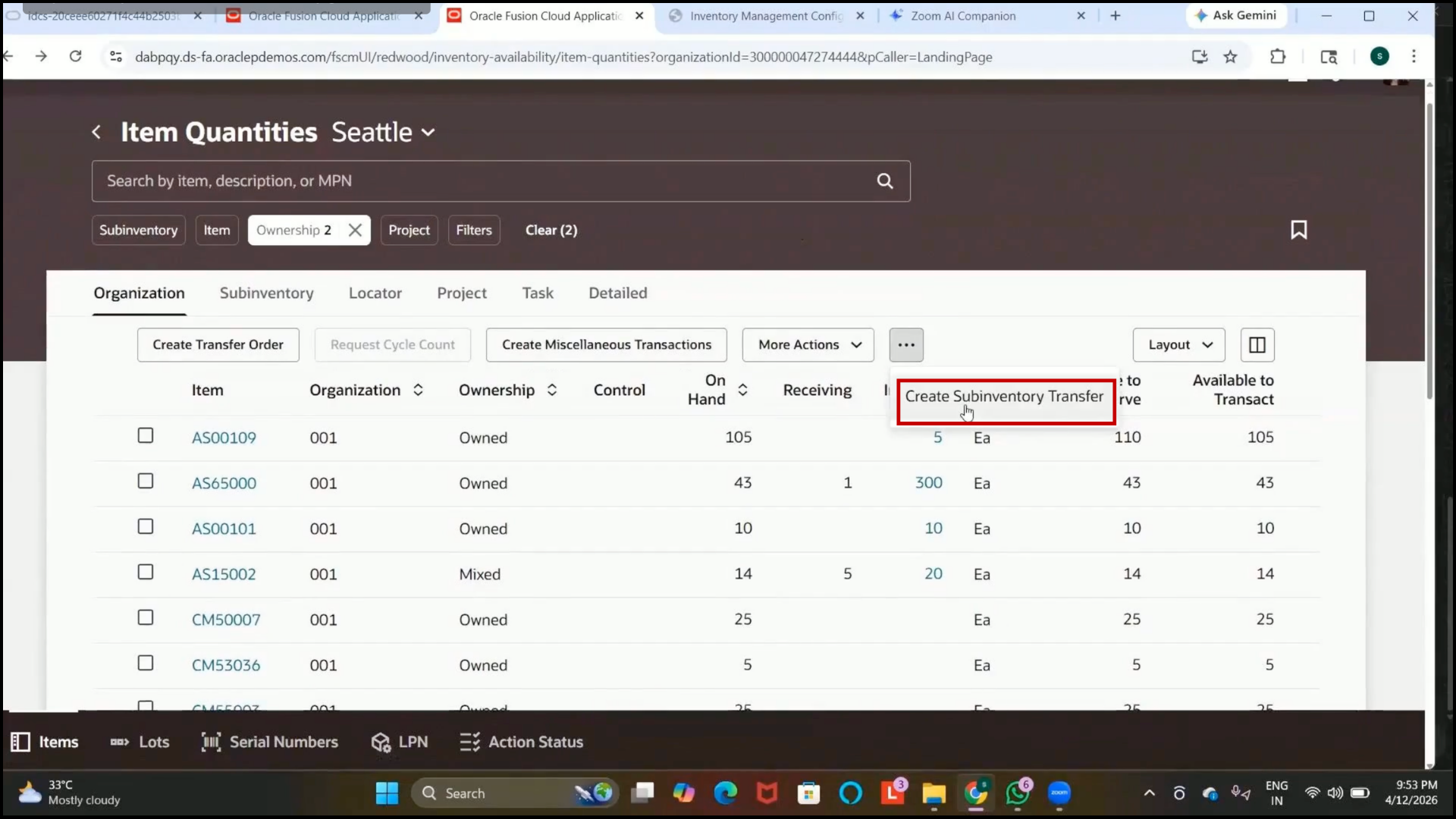Open the Subinventory filter chip
This screenshot has height=819, width=1456.
coord(138,230)
